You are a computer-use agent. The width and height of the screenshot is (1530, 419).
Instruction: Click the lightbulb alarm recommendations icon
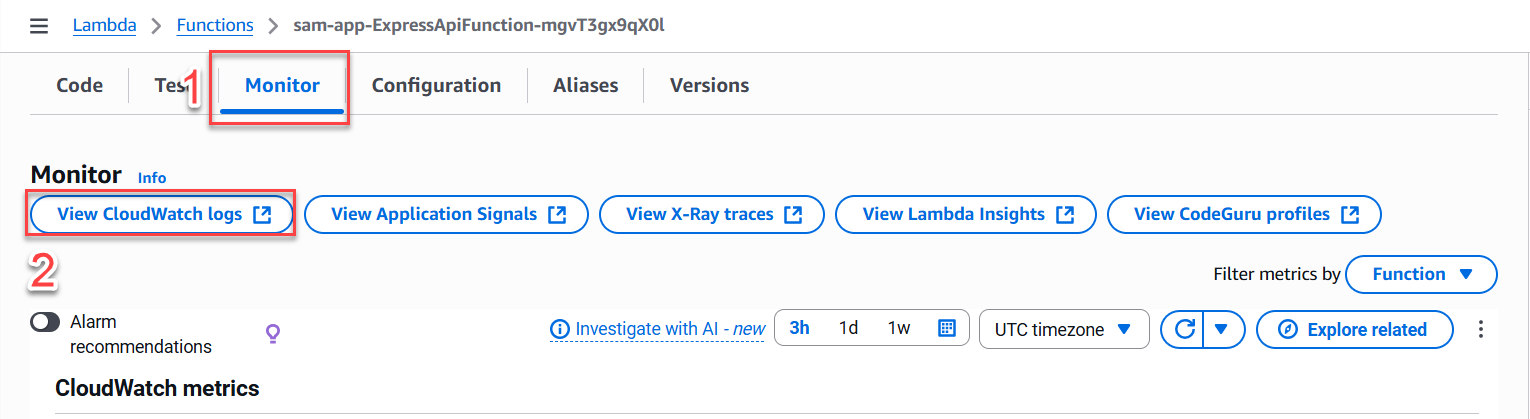[x=272, y=333]
